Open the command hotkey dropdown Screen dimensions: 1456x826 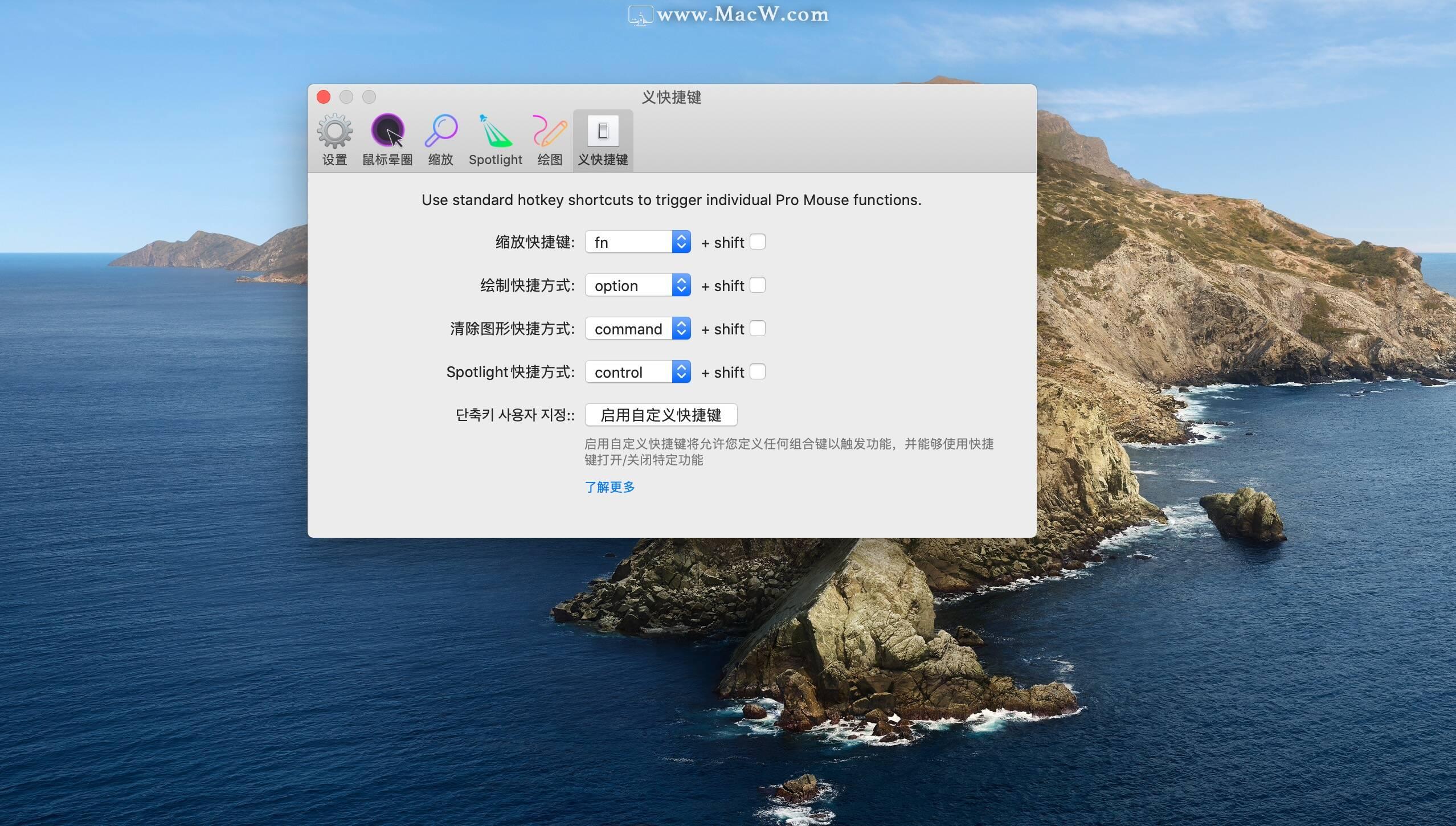[x=637, y=329]
